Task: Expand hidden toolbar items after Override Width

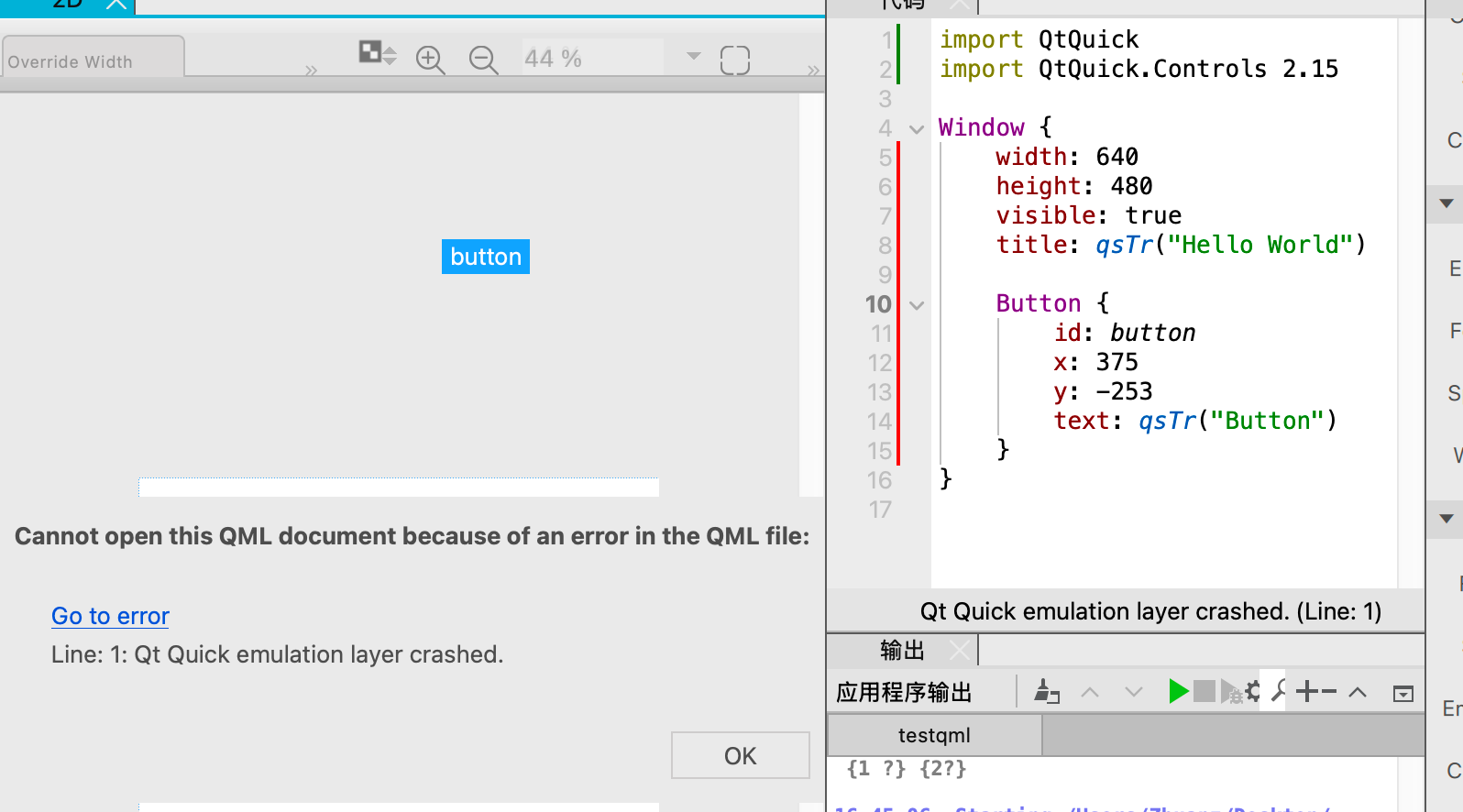Action: pyautogui.click(x=311, y=71)
